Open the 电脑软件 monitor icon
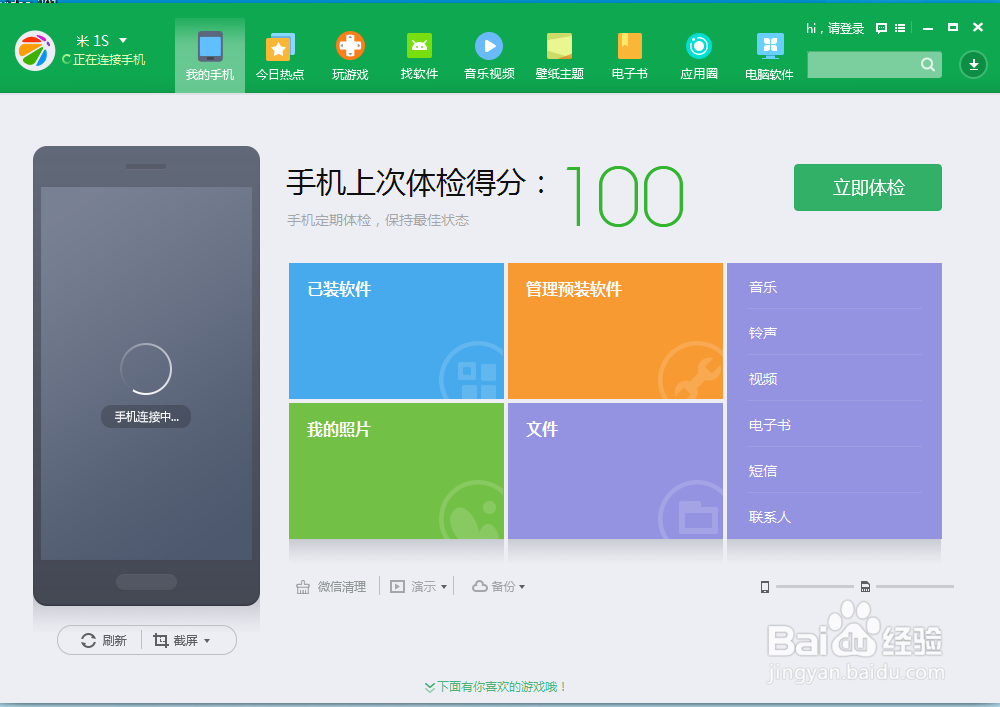Screen dimensions: 1000x707 (770, 46)
